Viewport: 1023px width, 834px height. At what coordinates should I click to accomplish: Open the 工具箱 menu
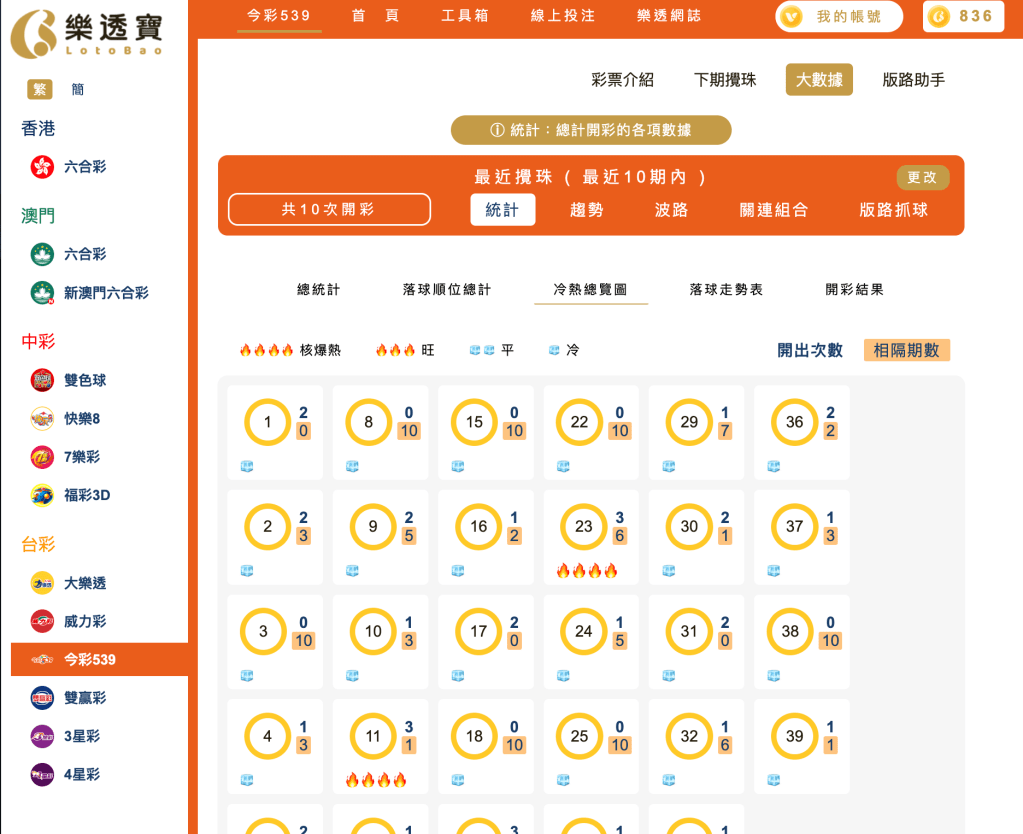click(464, 15)
